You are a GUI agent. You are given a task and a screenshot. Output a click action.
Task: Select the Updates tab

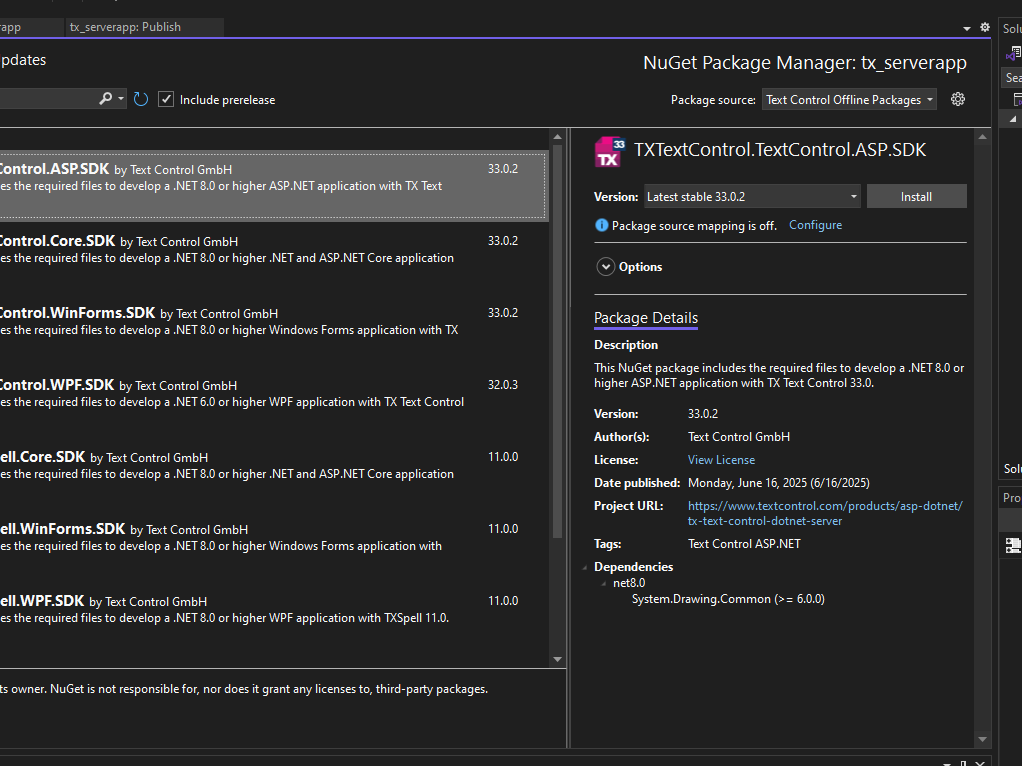[22, 60]
